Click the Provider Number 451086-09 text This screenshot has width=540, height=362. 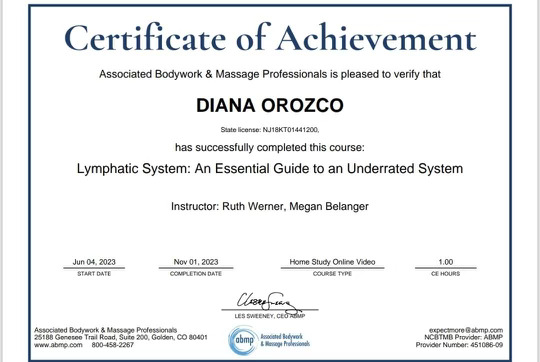coord(459,345)
